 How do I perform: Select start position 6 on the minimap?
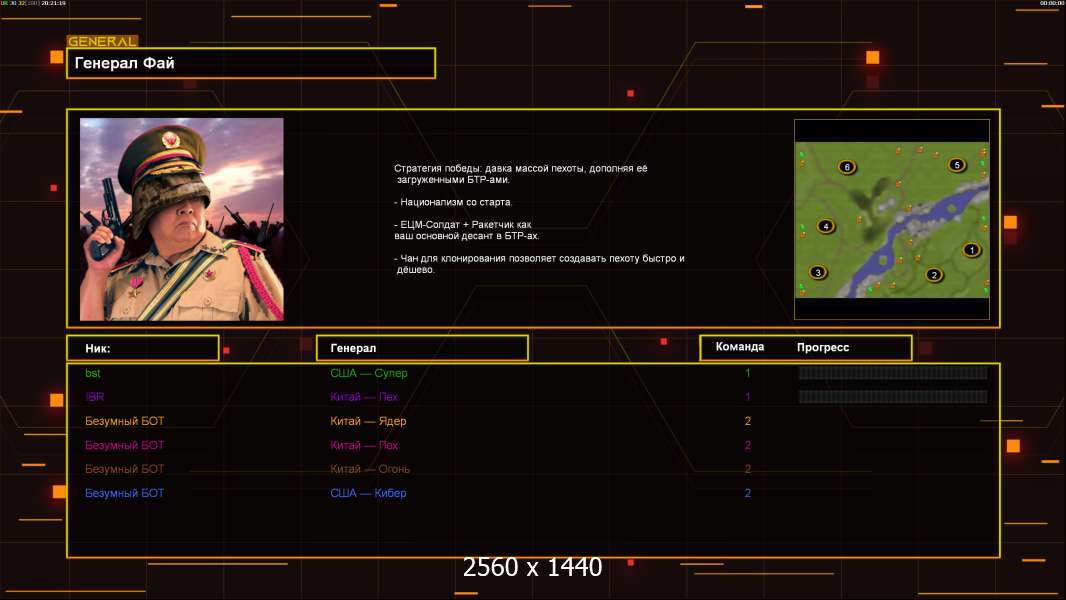[x=847, y=167]
